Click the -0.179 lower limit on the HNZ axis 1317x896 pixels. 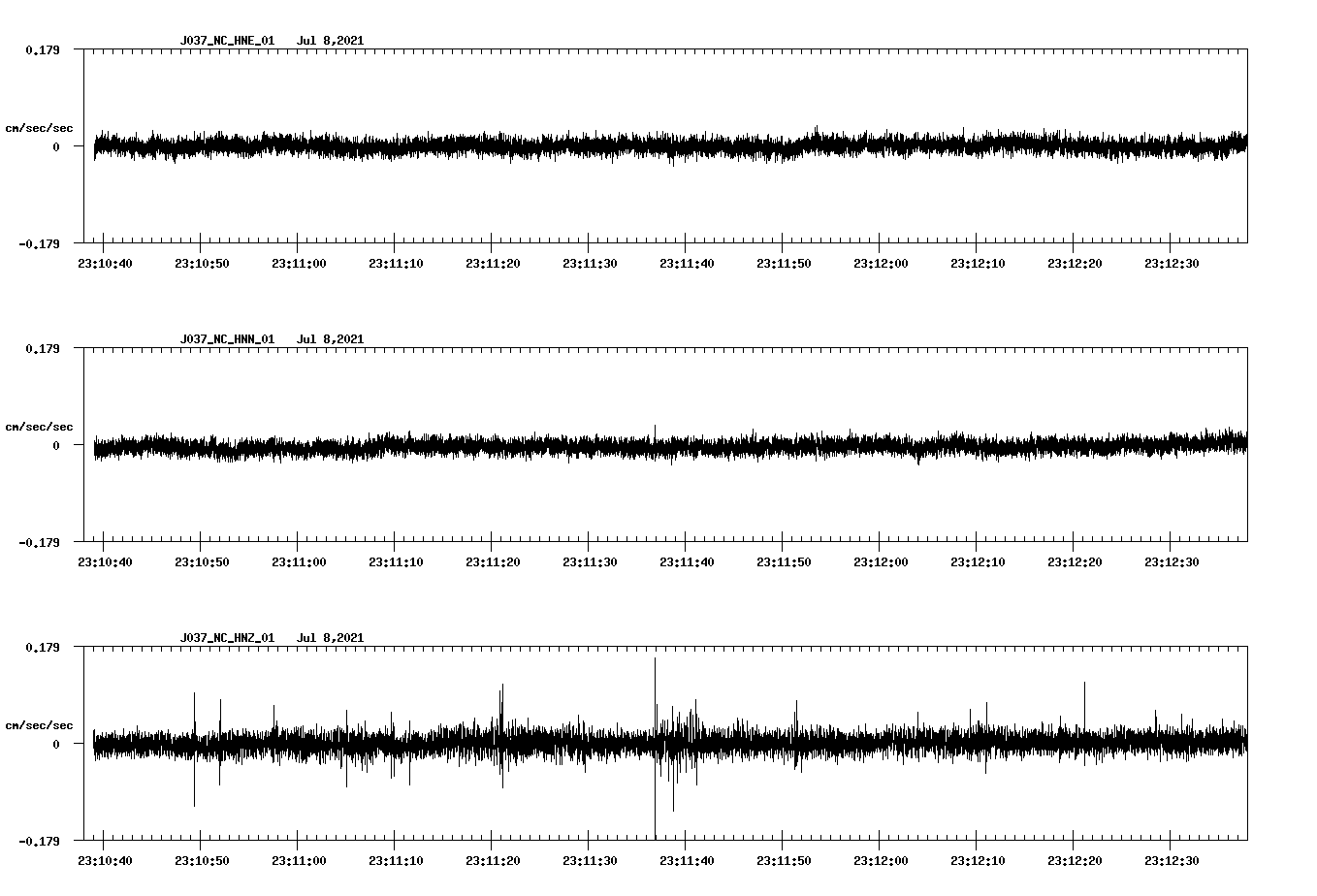click(39, 841)
